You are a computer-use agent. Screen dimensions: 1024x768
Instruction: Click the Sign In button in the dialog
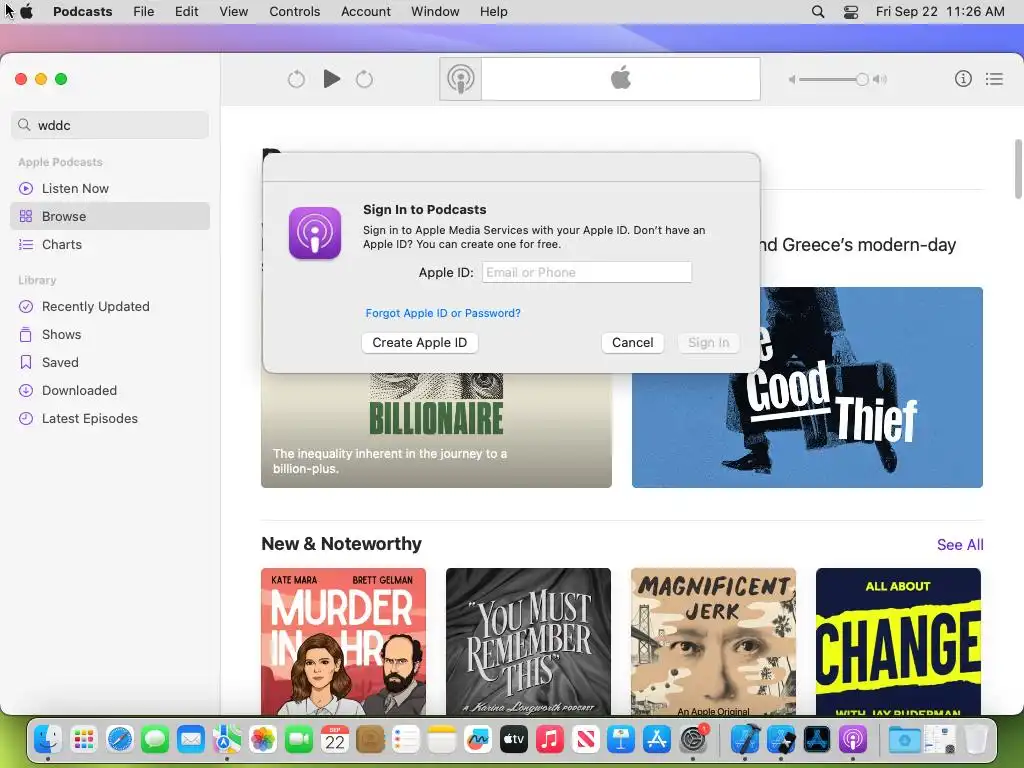tap(709, 343)
